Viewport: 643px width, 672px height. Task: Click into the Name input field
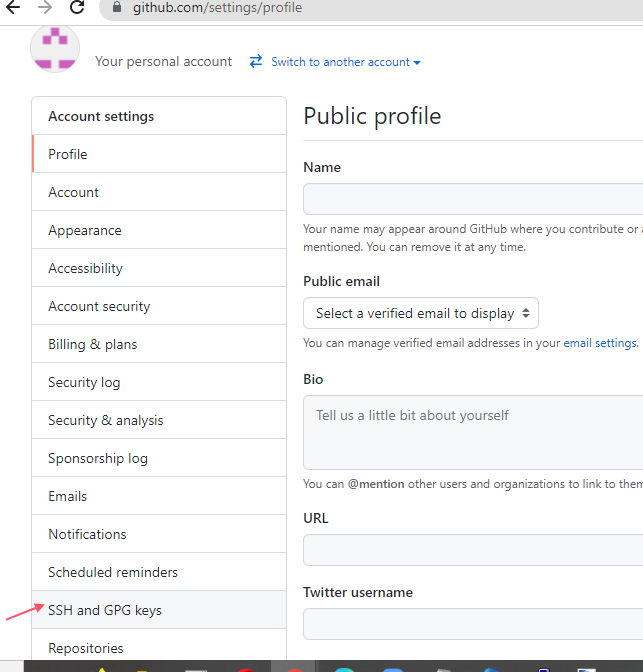click(473, 199)
